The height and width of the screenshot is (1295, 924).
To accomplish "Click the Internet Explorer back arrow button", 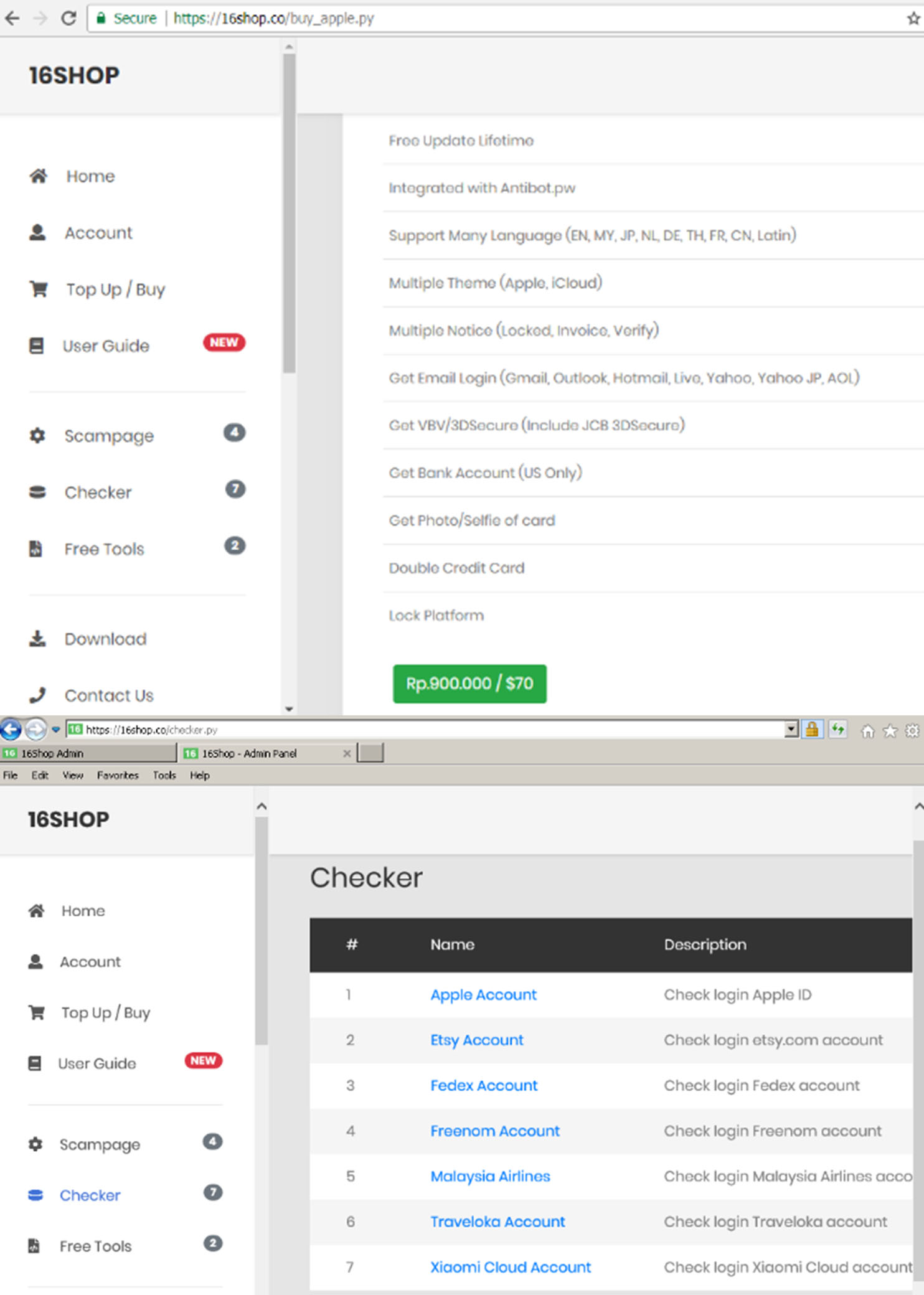I will pyautogui.click(x=11, y=729).
